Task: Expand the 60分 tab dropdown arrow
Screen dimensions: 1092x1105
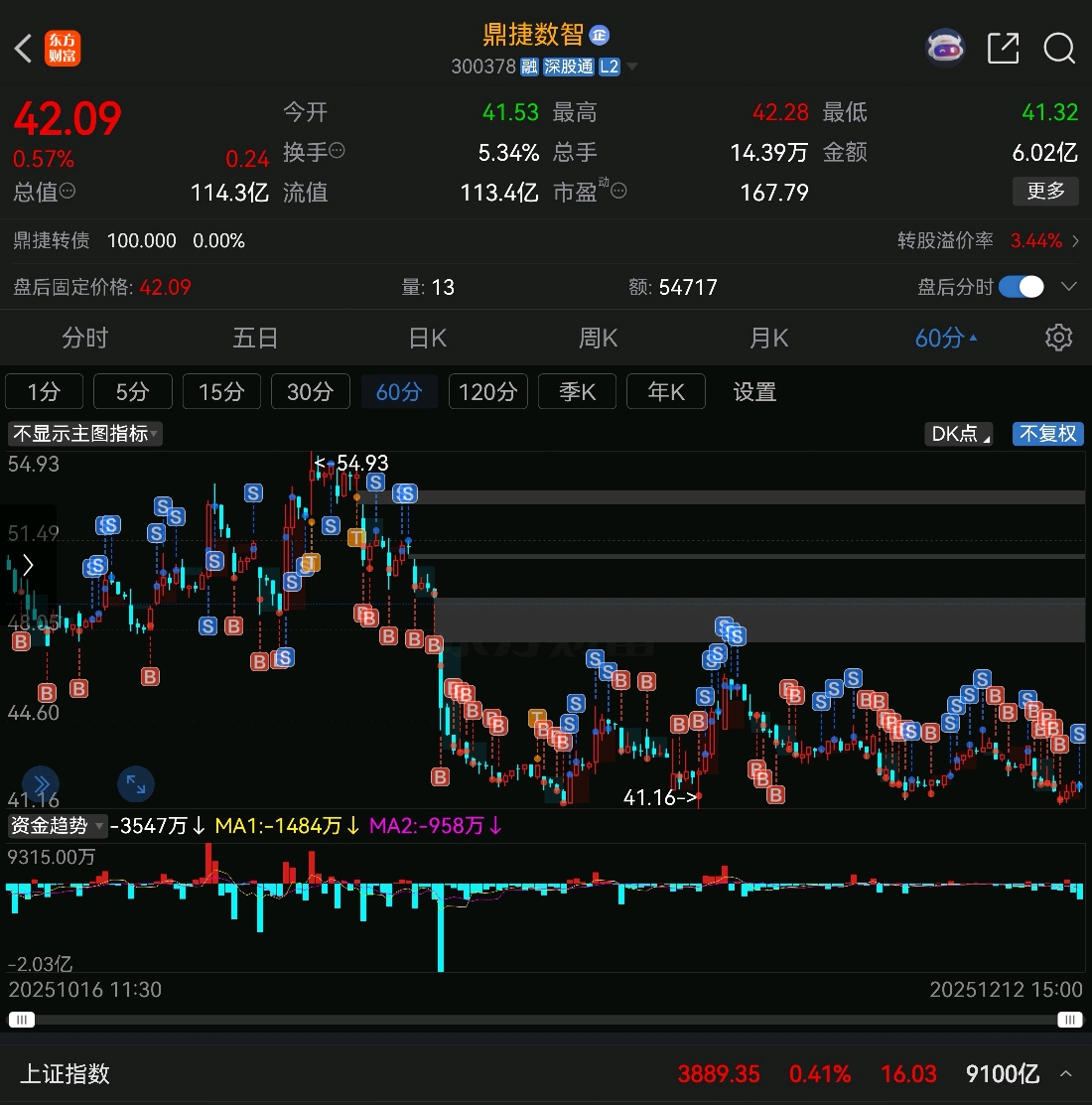Action: tap(973, 339)
